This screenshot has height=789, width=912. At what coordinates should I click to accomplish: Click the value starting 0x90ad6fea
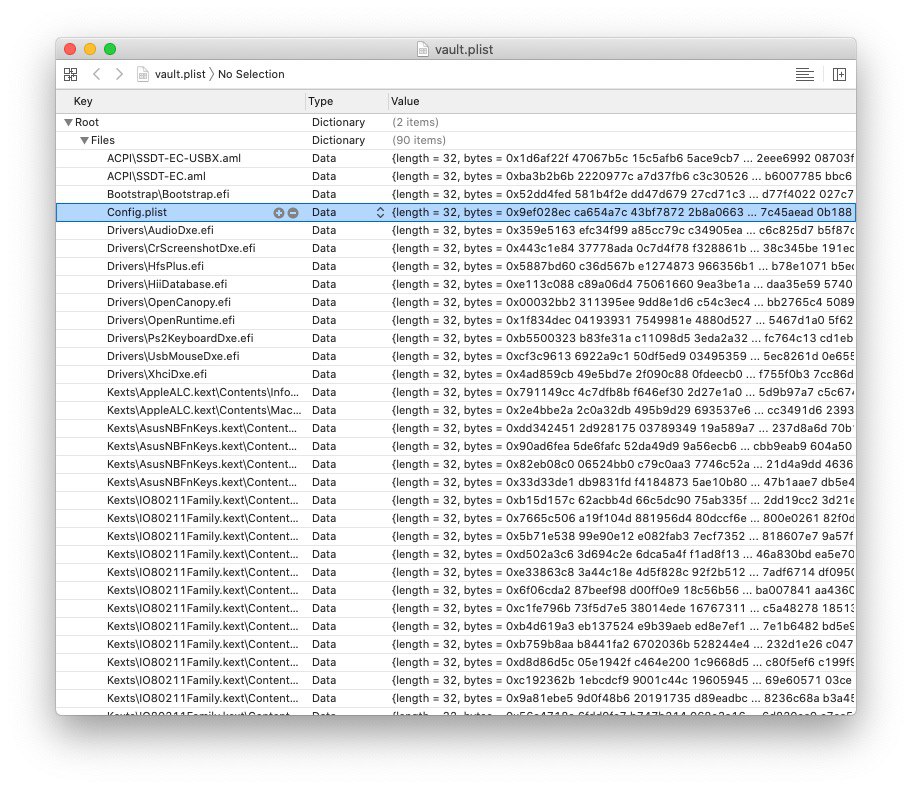[x=622, y=447]
